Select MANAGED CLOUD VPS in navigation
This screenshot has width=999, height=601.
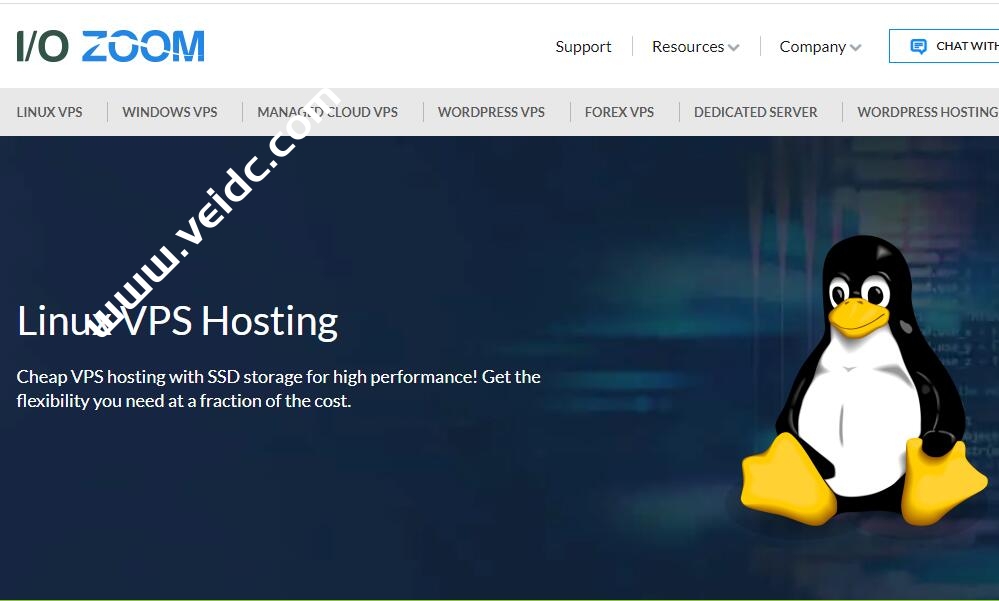tap(327, 112)
